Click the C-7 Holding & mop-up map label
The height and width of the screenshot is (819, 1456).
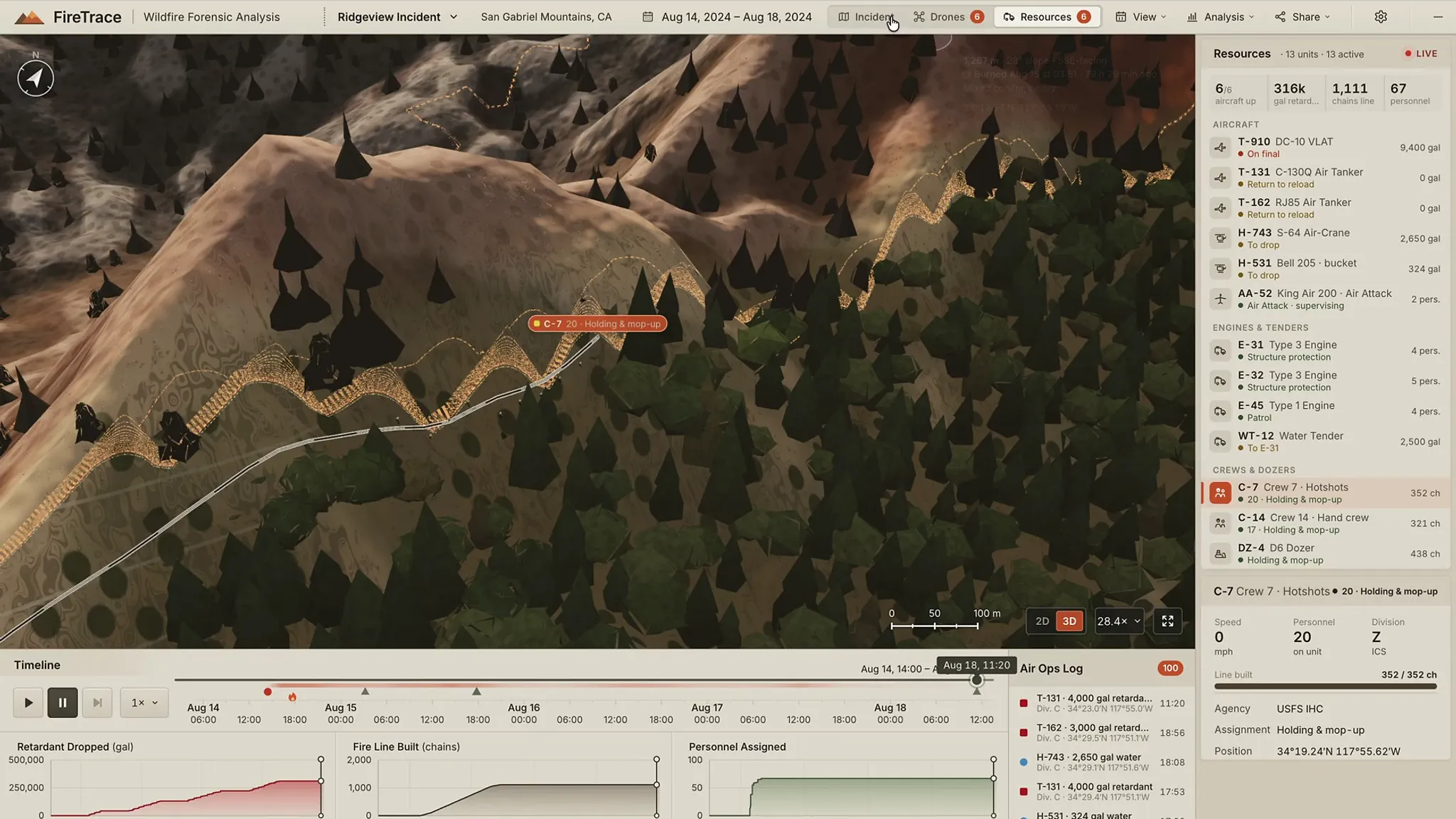coord(597,323)
